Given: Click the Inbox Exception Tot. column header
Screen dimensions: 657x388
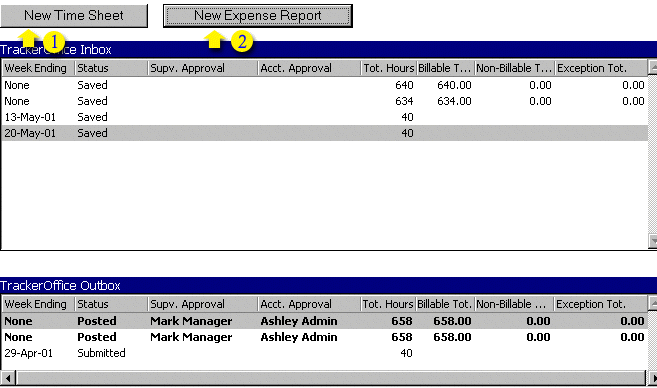Looking at the screenshot, I should [x=601, y=68].
